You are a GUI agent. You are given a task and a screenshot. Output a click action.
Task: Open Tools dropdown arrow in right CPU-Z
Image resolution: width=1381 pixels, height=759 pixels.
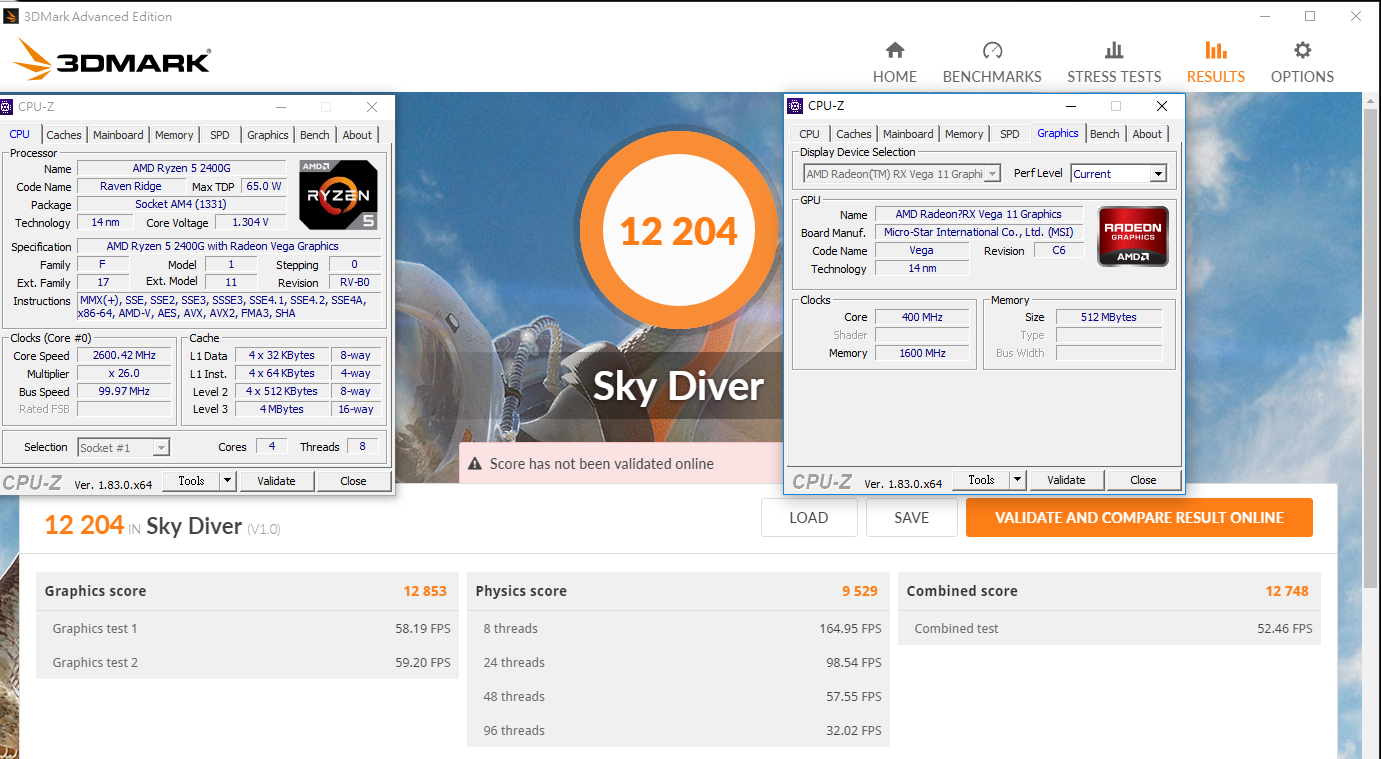click(x=1018, y=480)
